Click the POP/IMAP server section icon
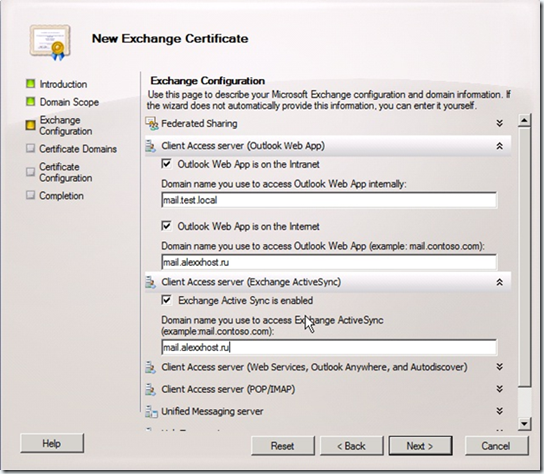544x474 pixels. [150, 389]
